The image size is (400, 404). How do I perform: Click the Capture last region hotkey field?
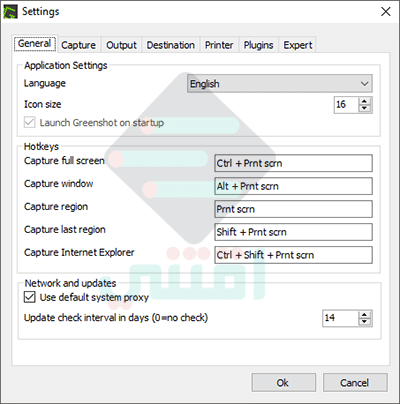click(293, 232)
